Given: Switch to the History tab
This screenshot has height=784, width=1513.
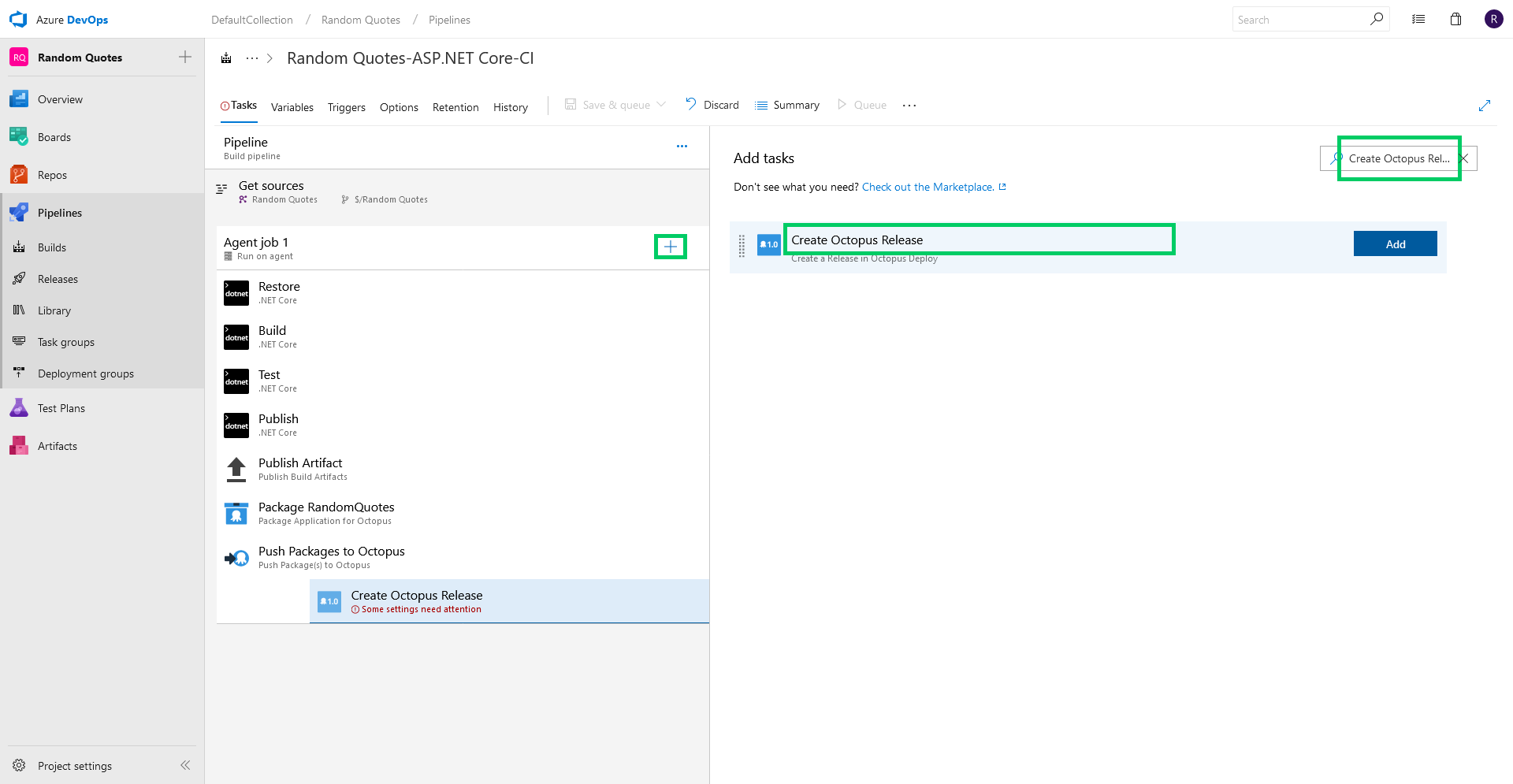Looking at the screenshot, I should point(511,107).
